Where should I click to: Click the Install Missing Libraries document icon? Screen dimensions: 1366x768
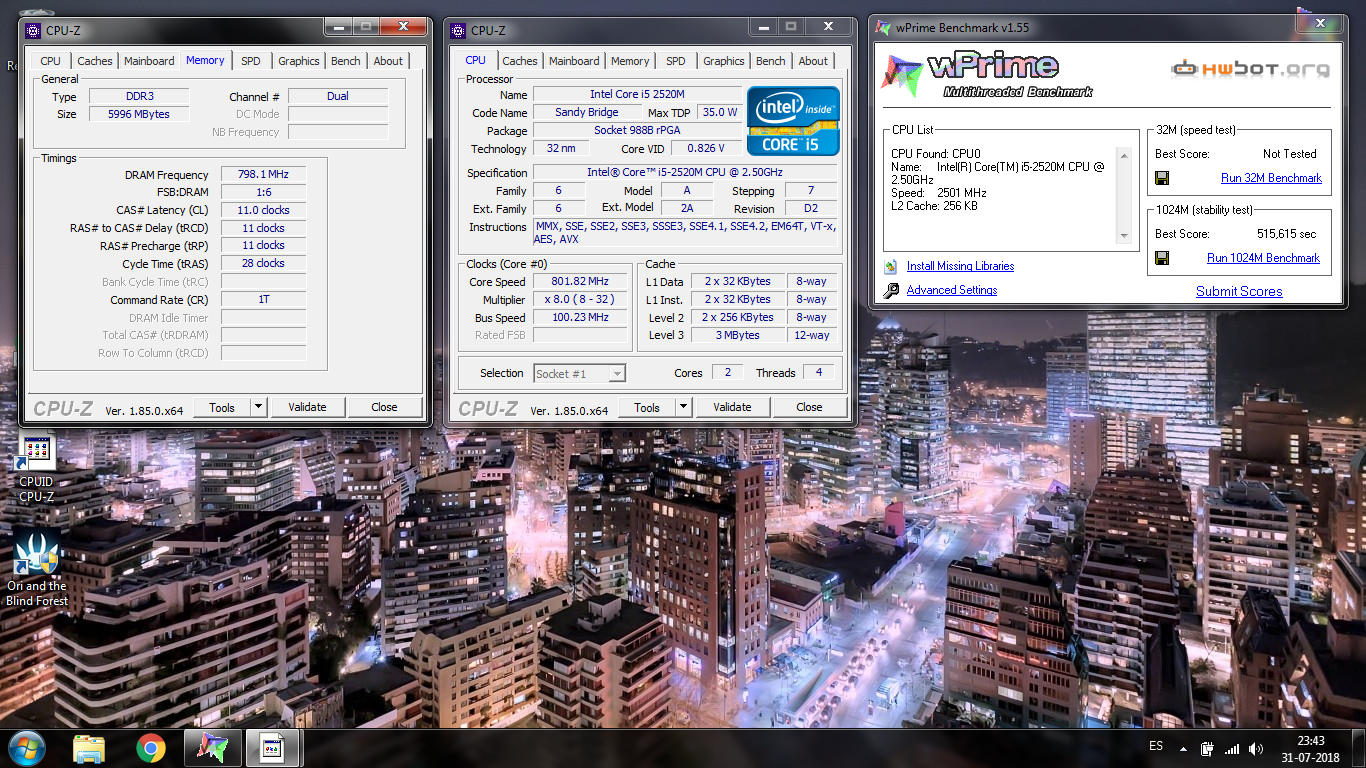tap(891, 266)
